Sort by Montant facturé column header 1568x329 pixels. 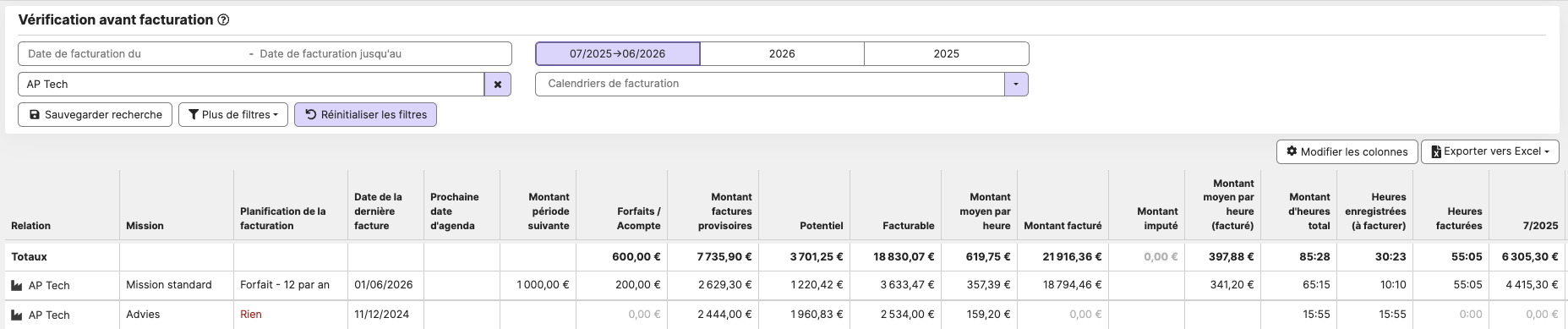point(1063,226)
